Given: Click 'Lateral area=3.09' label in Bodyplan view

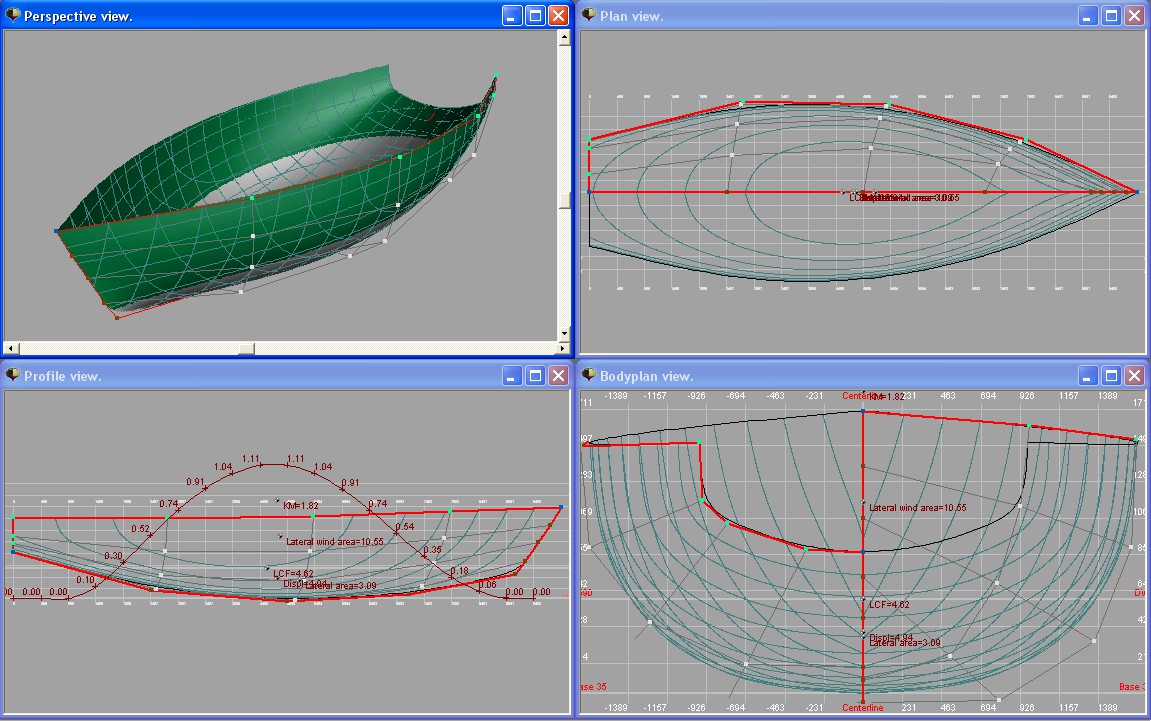Looking at the screenshot, I should [x=905, y=643].
